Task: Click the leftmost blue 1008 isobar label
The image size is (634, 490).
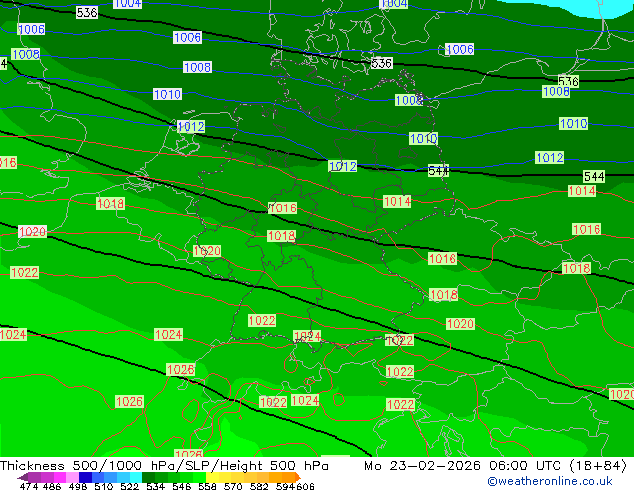Action: (x=26, y=54)
